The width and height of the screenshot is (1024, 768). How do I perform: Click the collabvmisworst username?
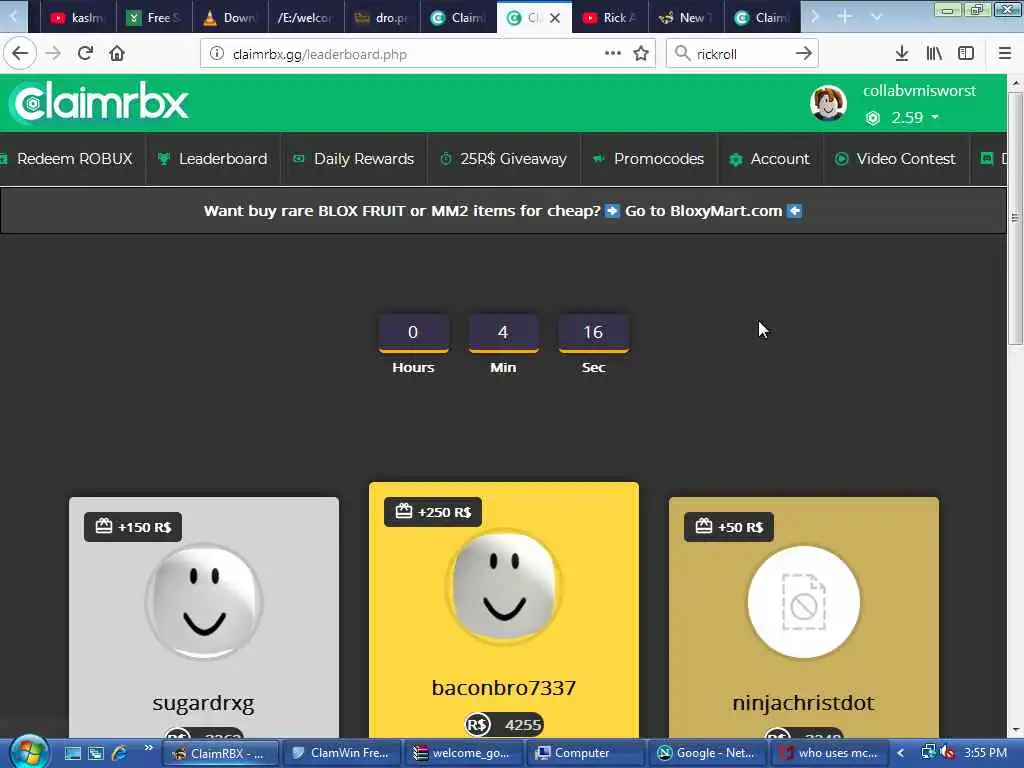click(919, 91)
